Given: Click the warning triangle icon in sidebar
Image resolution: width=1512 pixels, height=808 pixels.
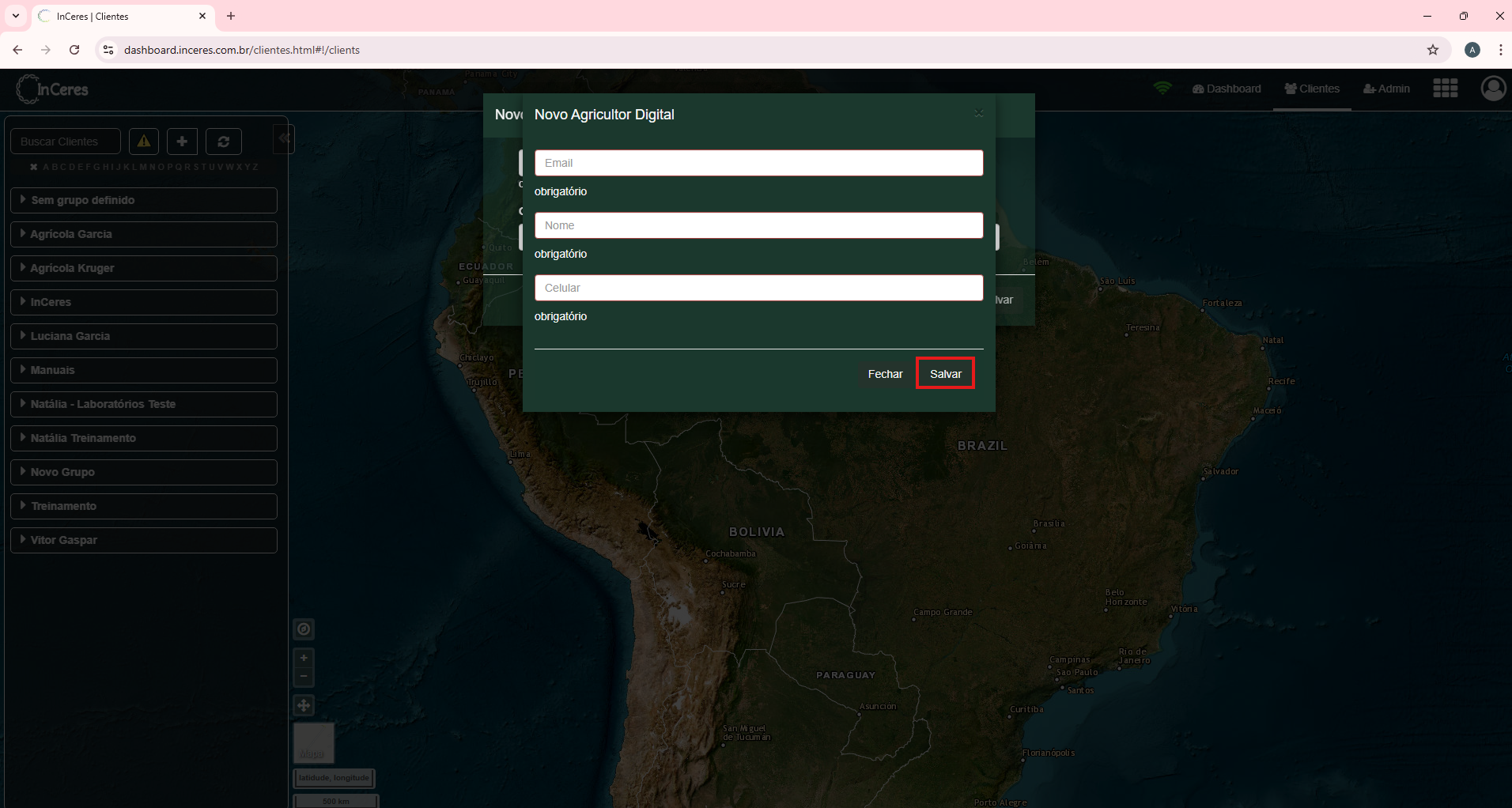Looking at the screenshot, I should (144, 142).
